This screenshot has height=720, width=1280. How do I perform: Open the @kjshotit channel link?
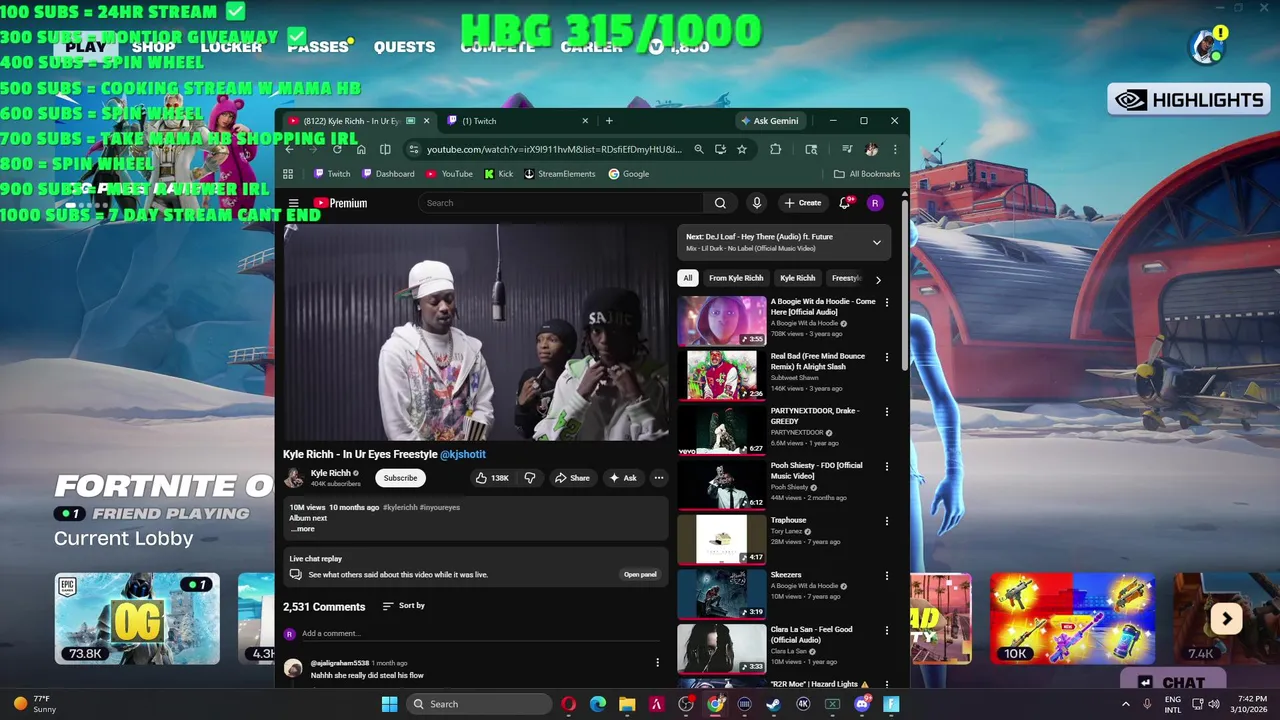463,454
